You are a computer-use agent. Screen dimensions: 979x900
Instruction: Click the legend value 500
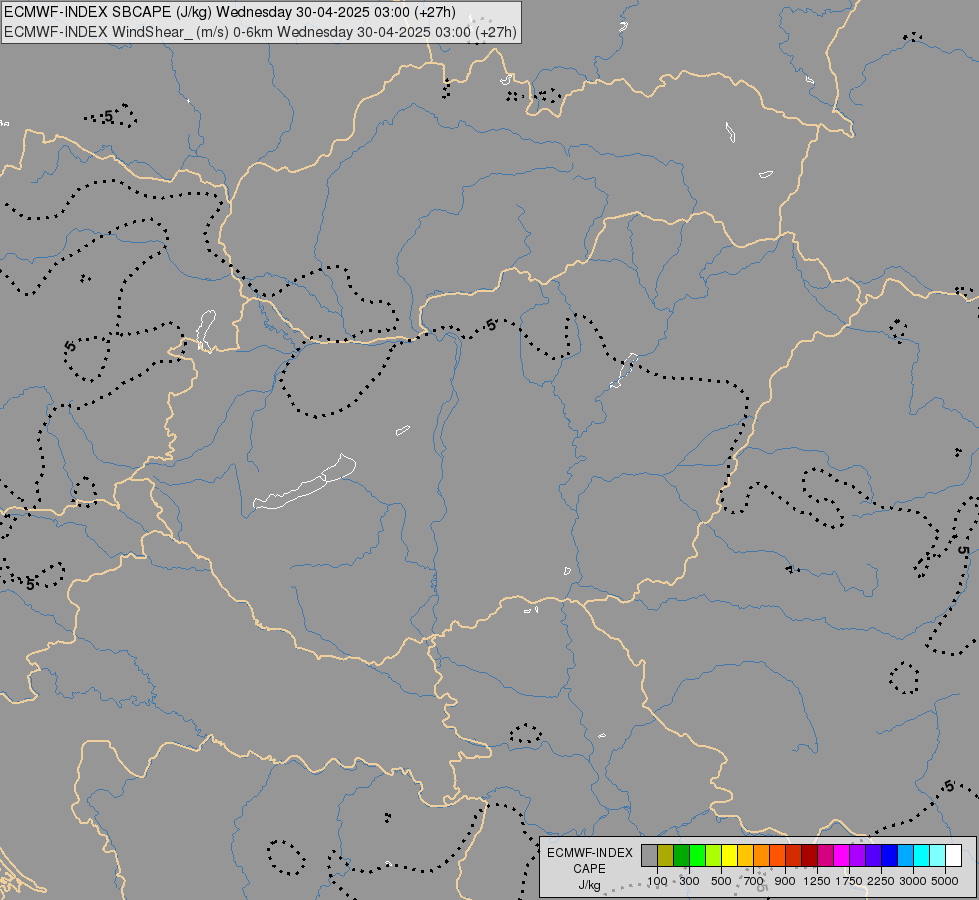[721, 881]
